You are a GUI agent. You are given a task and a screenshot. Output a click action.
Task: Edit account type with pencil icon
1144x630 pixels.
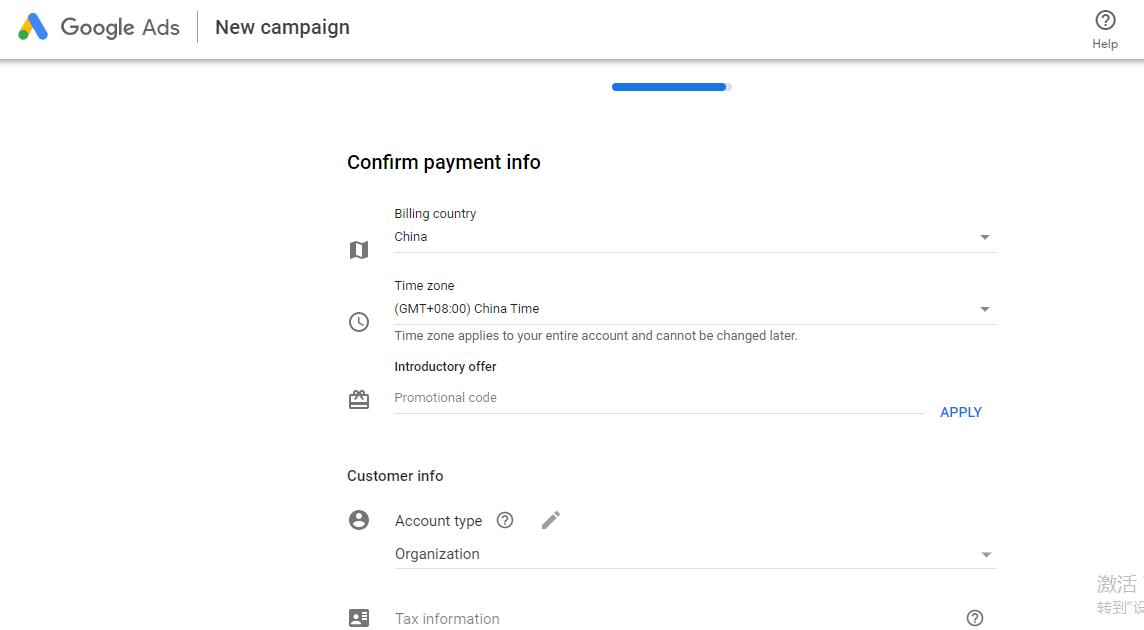click(551, 520)
